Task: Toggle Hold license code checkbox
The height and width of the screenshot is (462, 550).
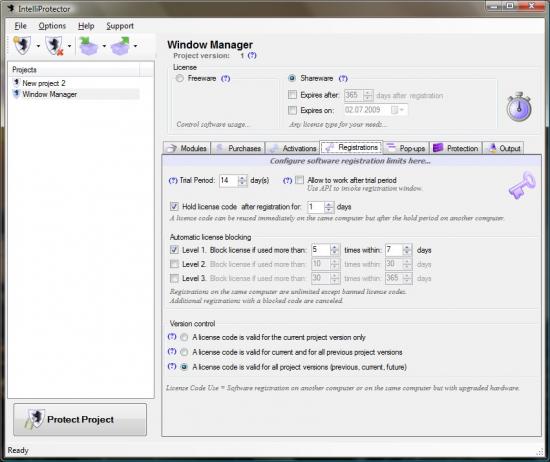Action: click(x=174, y=206)
